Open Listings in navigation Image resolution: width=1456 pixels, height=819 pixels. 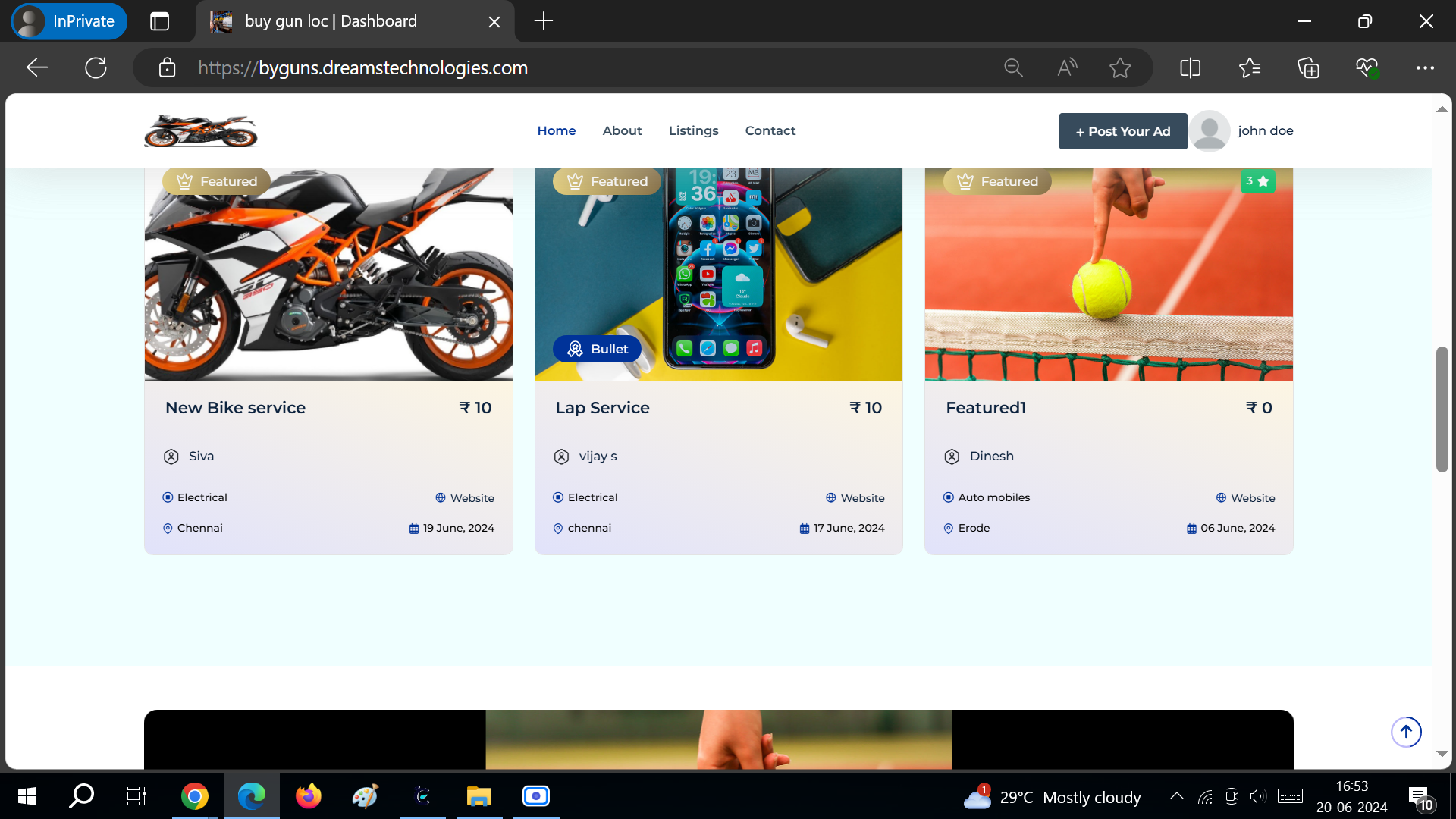point(693,130)
